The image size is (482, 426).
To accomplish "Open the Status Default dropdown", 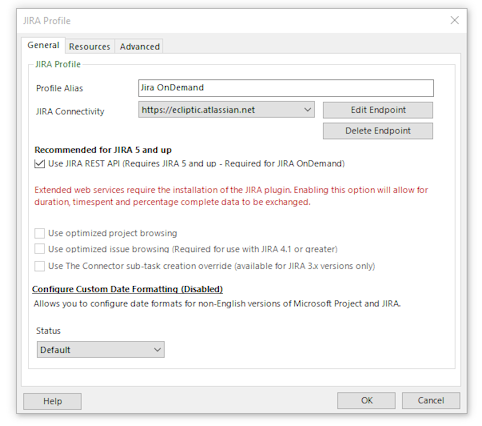I will click(101, 350).
